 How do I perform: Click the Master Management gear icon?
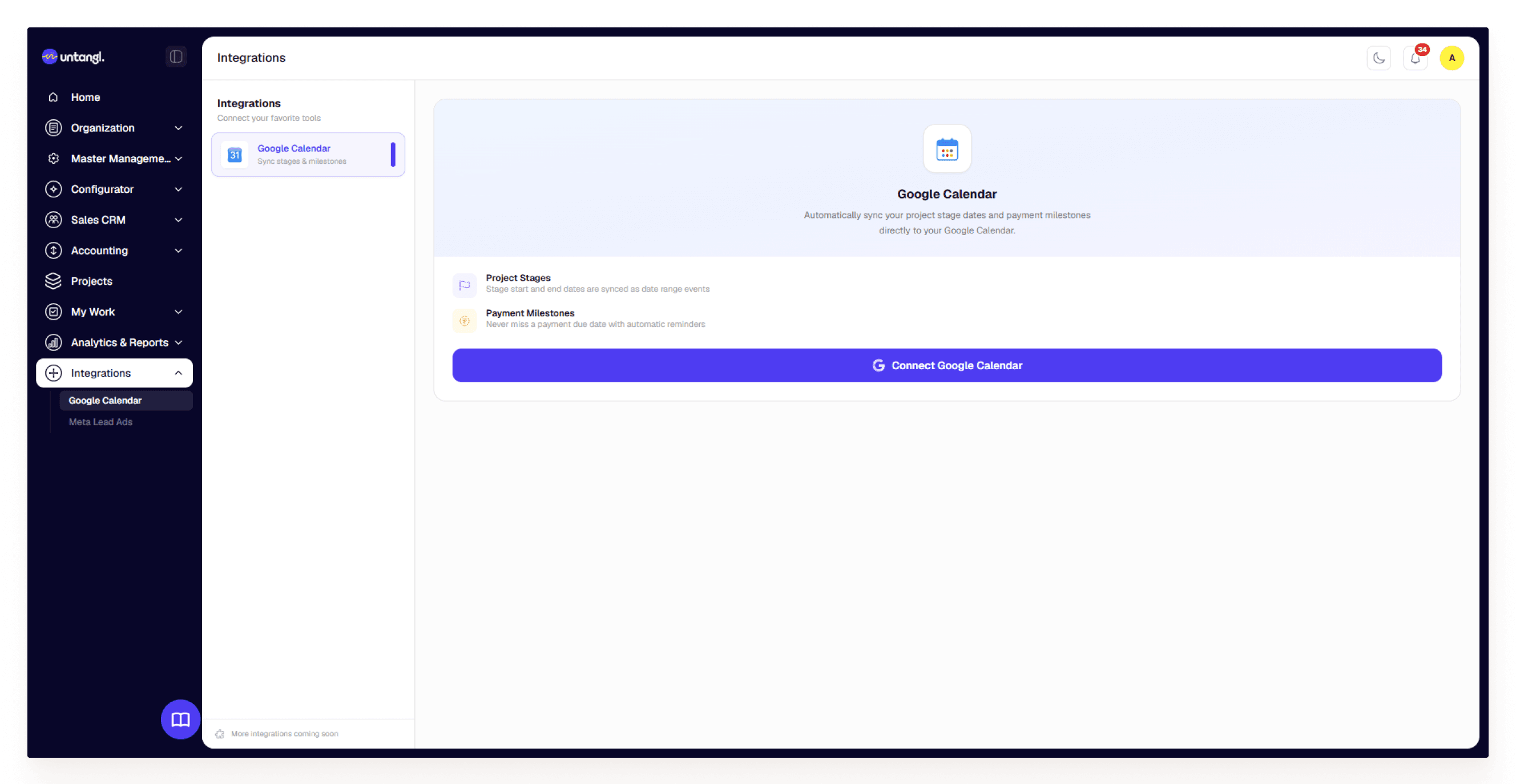point(54,158)
